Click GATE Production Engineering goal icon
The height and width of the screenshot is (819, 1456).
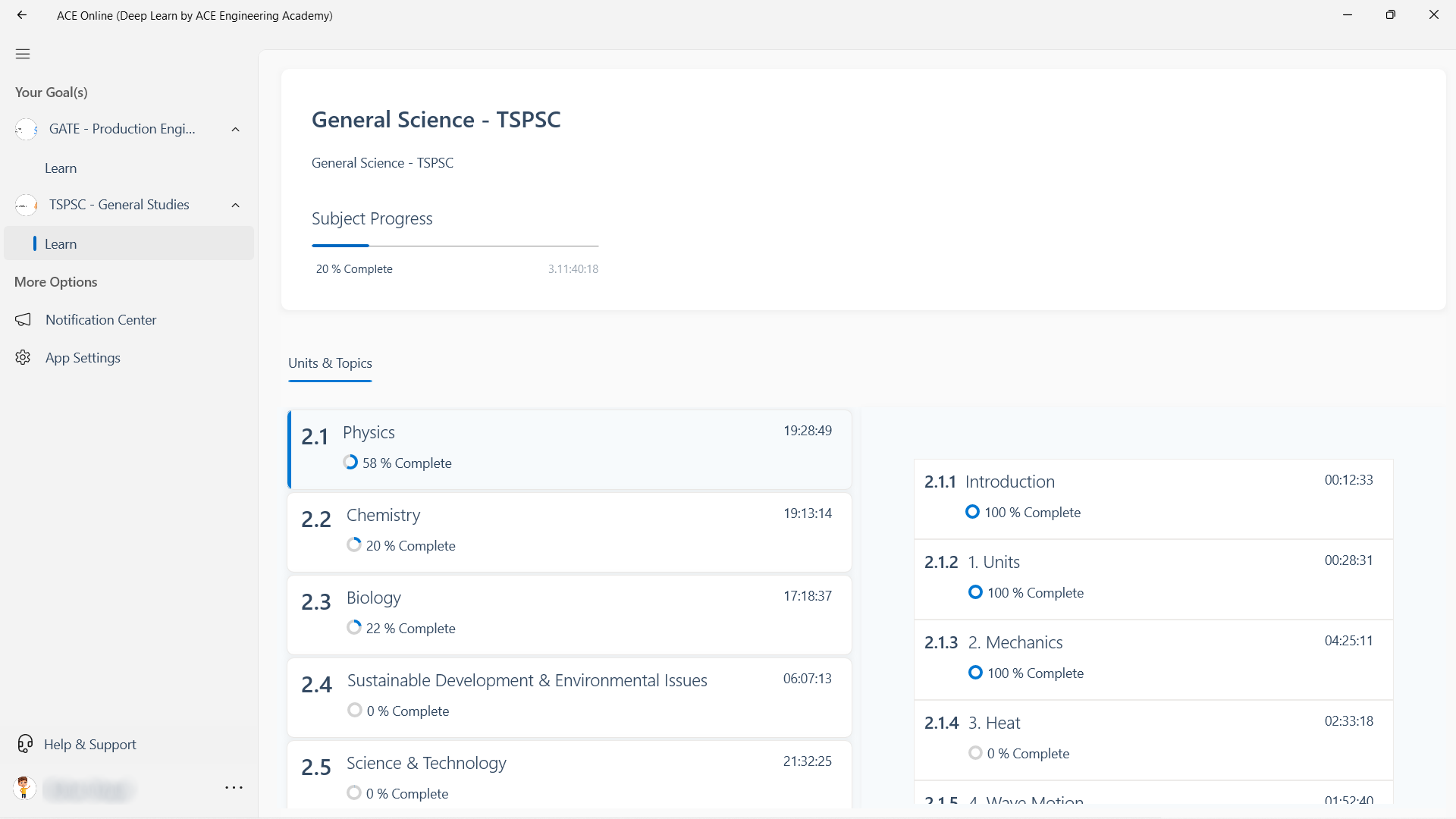click(27, 130)
